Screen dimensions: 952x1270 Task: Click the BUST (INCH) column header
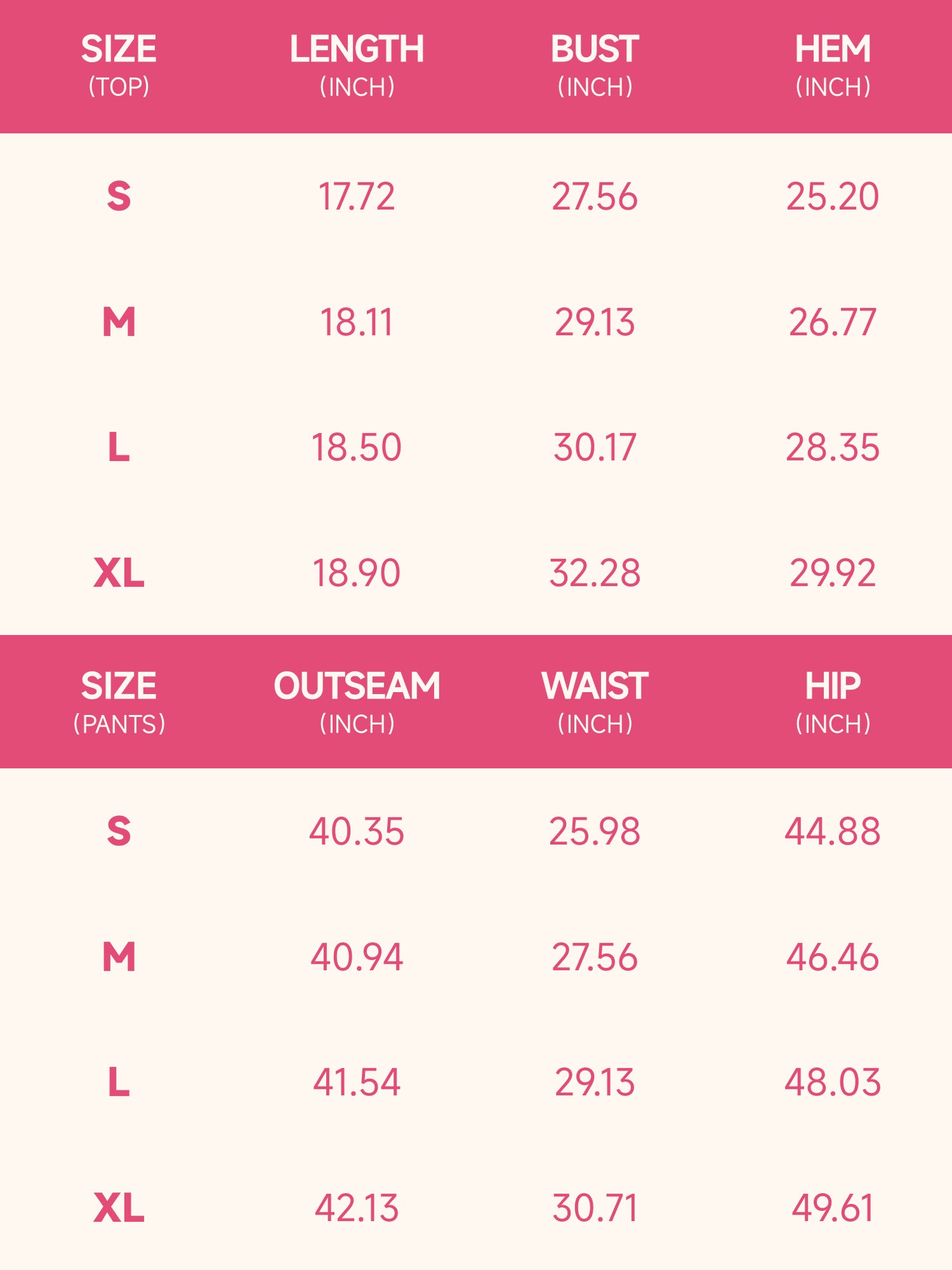click(x=595, y=66)
